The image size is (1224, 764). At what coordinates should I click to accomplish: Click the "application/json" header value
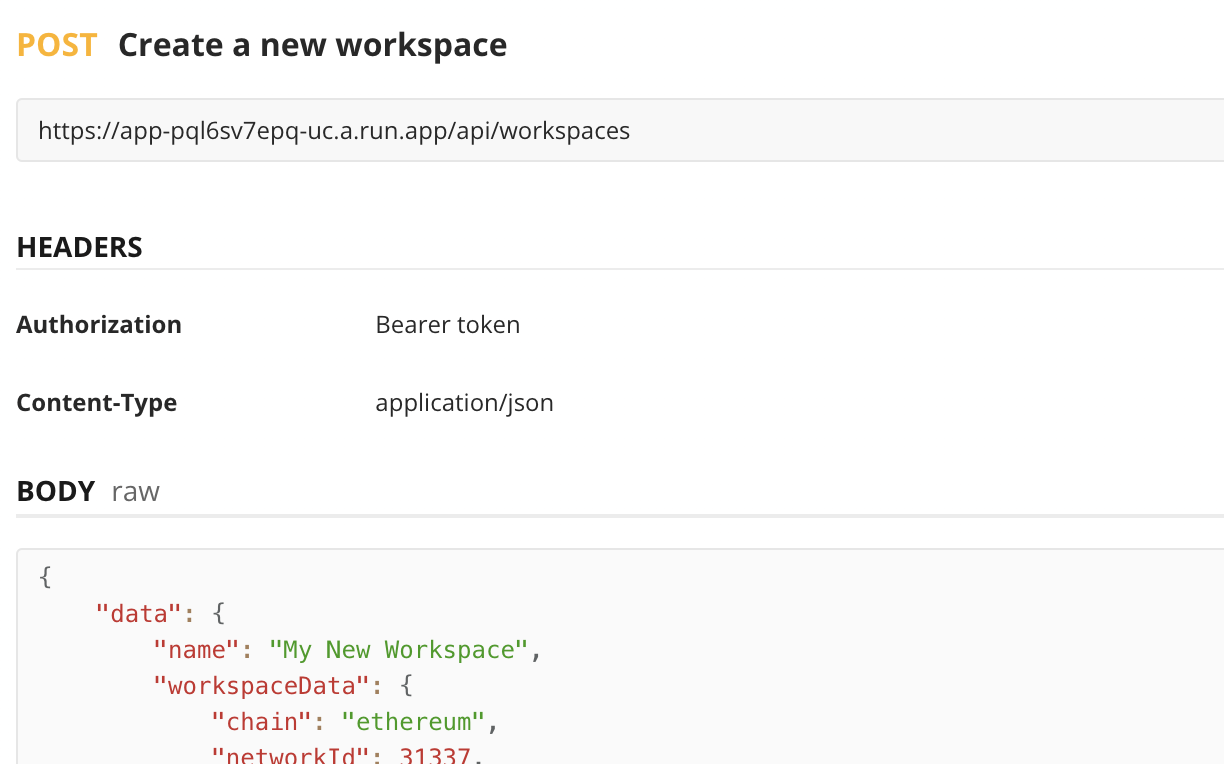(x=464, y=403)
